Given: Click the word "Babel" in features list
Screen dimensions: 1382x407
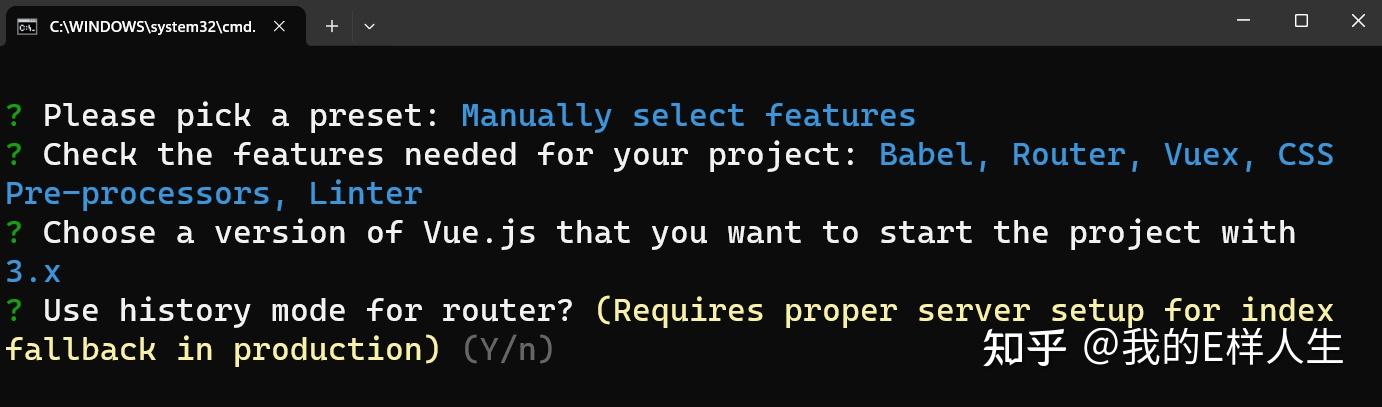Looking at the screenshot, I should 935,155.
